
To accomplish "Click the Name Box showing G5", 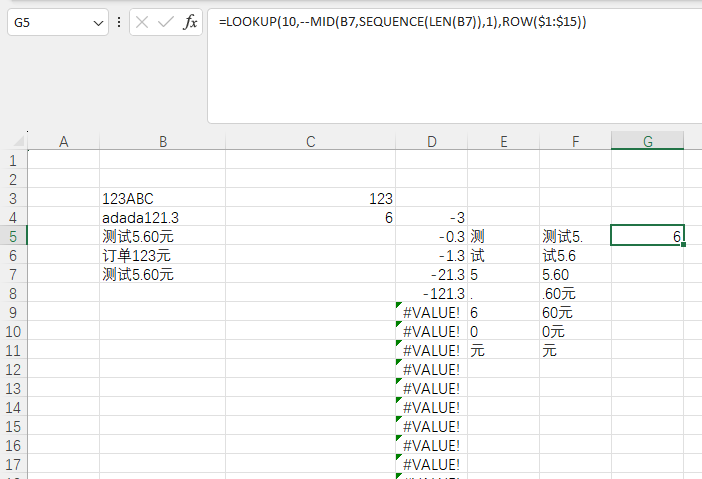I will pyautogui.click(x=58, y=22).
